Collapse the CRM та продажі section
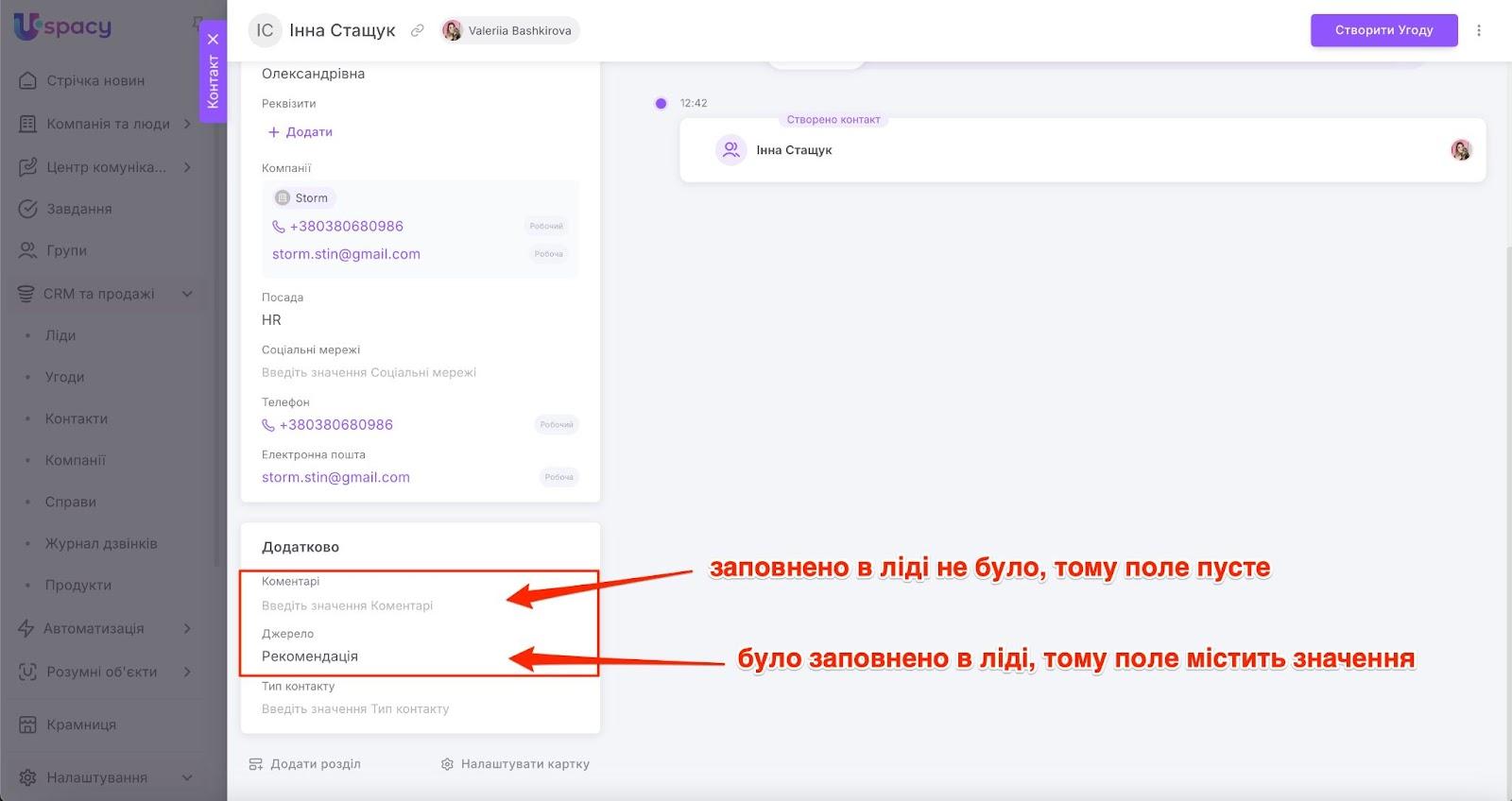 pyautogui.click(x=187, y=294)
